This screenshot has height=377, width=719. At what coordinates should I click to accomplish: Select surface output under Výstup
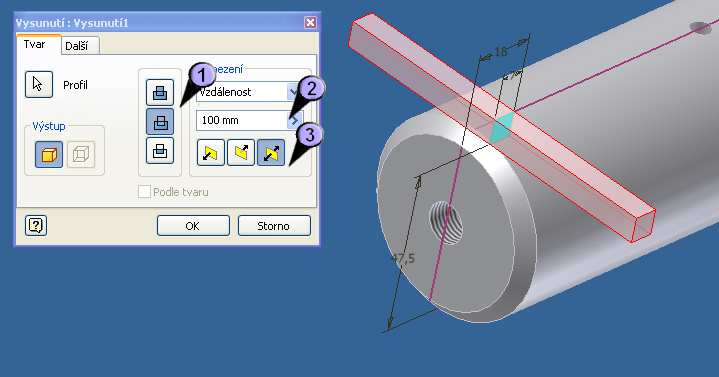click(81, 154)
